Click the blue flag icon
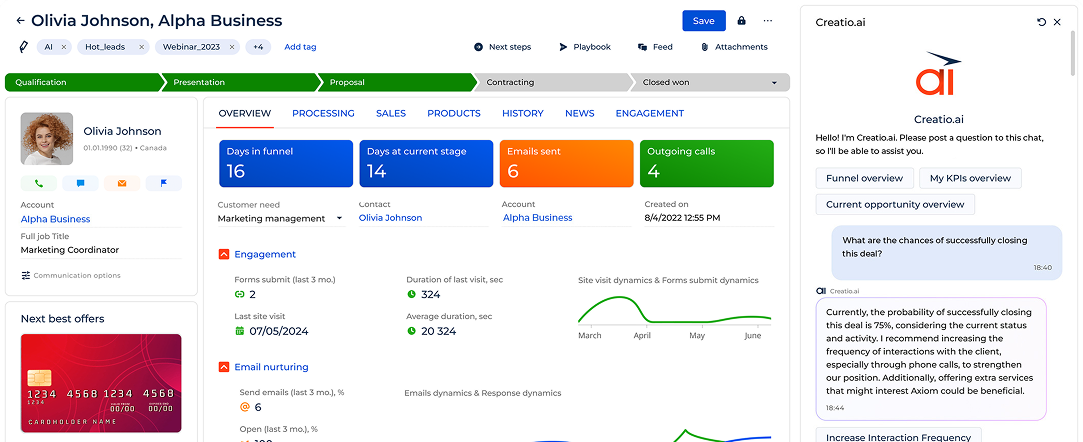Screen dimensions: 1083x442 pos(164,184)
